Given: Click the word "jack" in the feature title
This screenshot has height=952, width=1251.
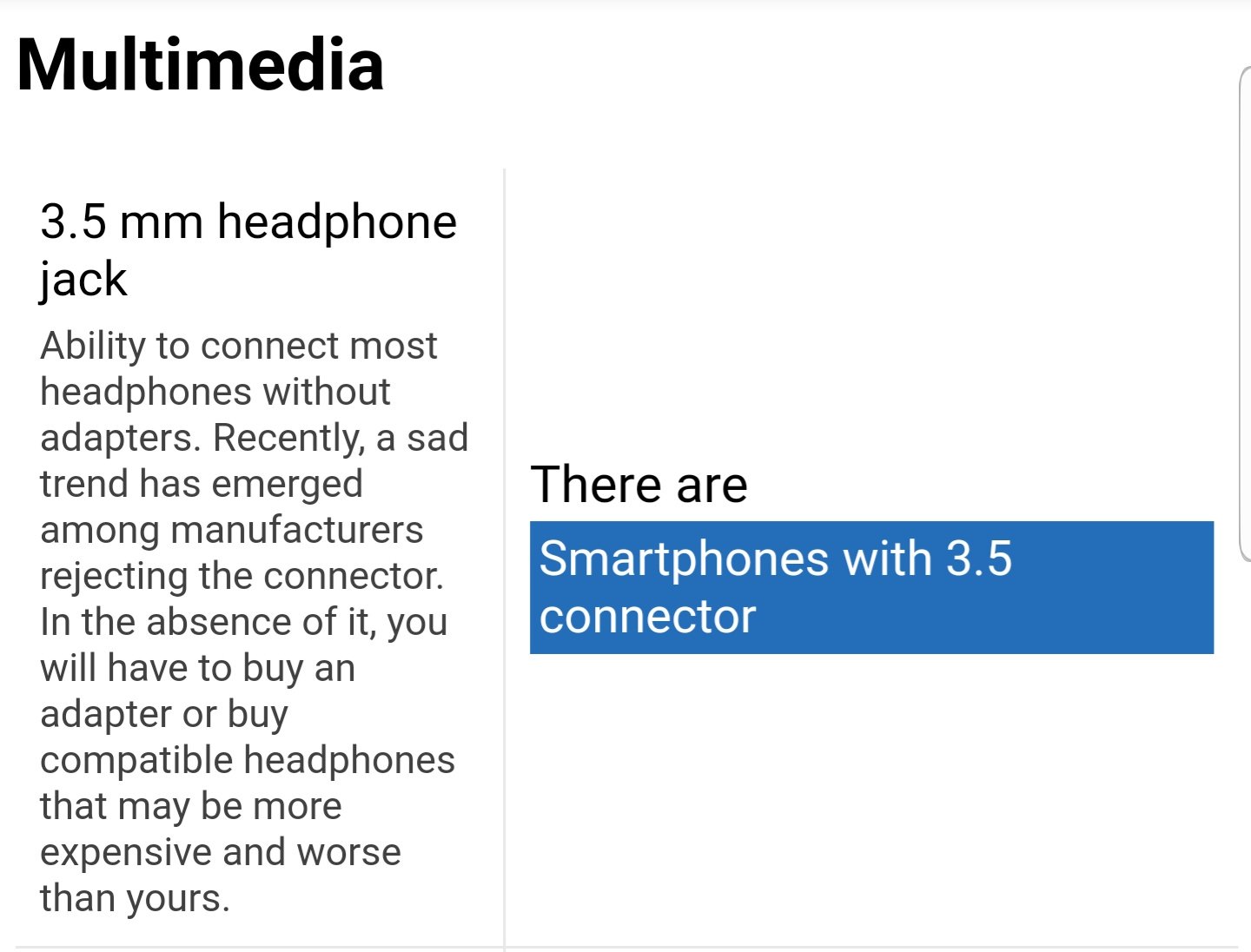Looking at the screenshot, I should pos(83,280).
